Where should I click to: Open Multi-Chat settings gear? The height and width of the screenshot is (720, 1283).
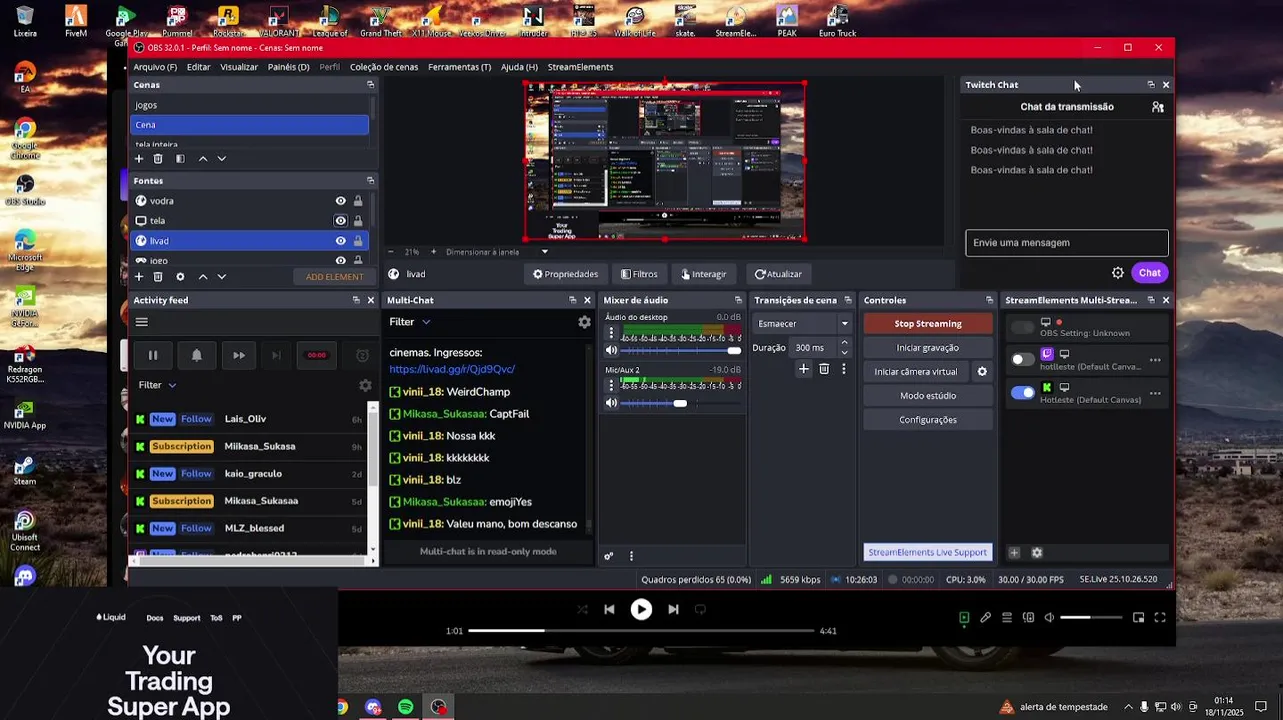click(584, 322)
